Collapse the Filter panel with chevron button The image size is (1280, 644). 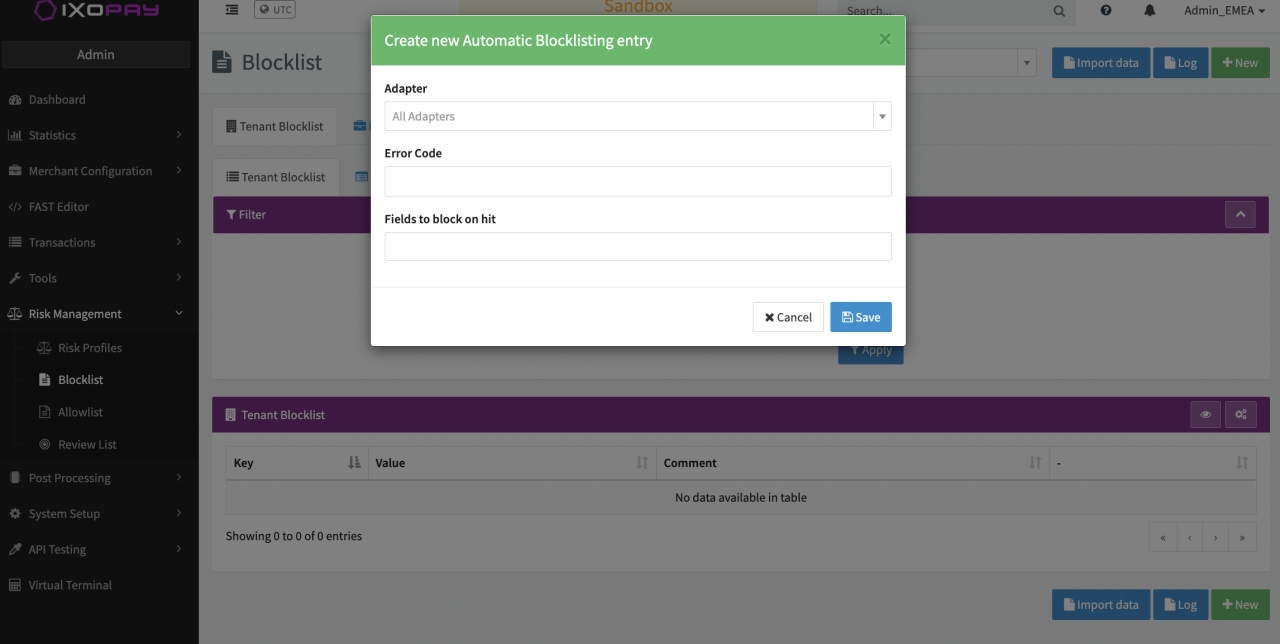(x=1240, y=214)
